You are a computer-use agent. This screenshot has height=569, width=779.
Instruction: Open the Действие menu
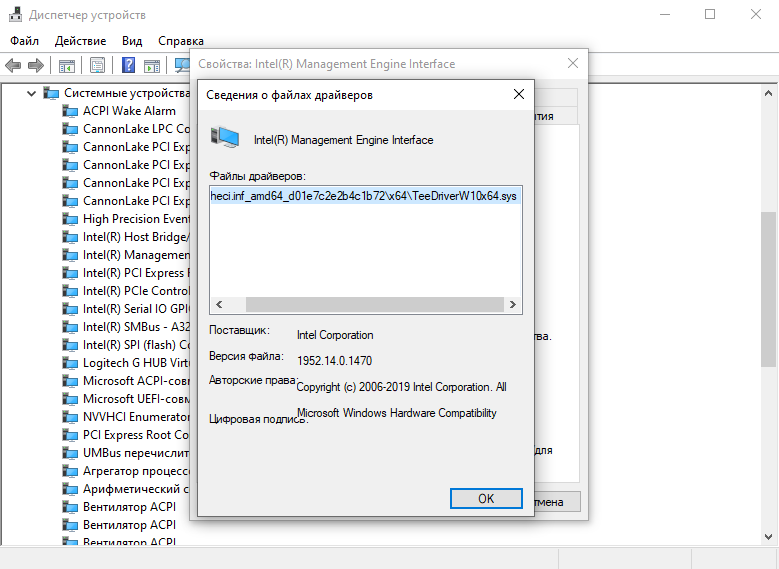(x=80, y=41)
